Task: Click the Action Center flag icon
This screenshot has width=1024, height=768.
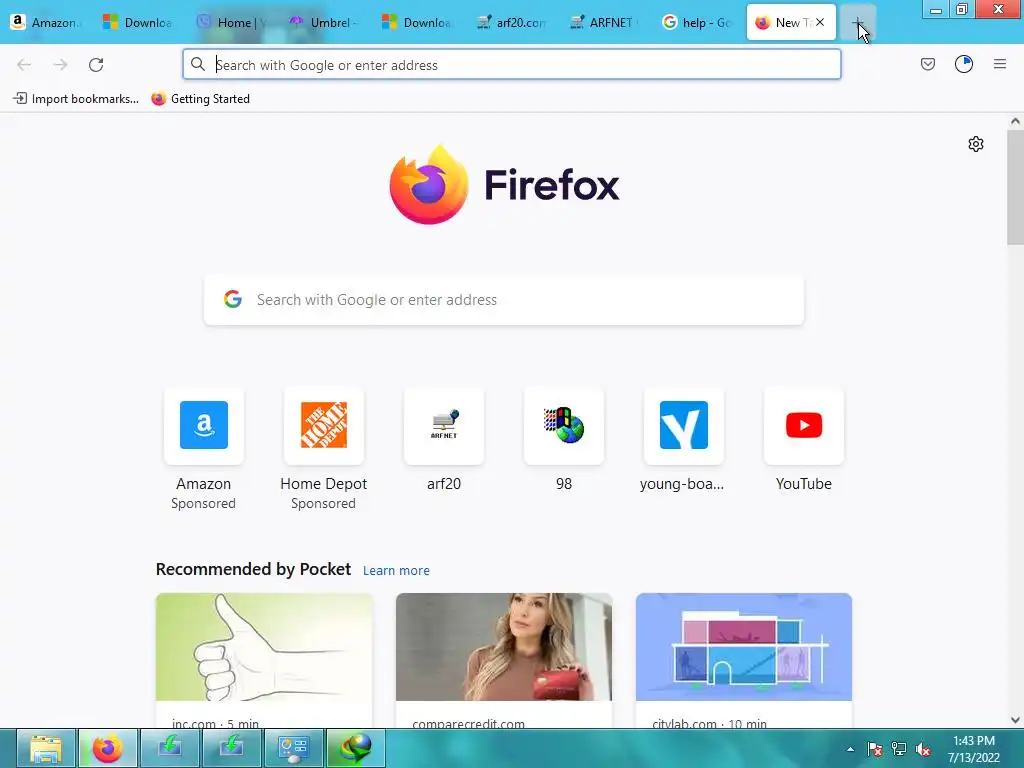Action: (x=875, y=749)
